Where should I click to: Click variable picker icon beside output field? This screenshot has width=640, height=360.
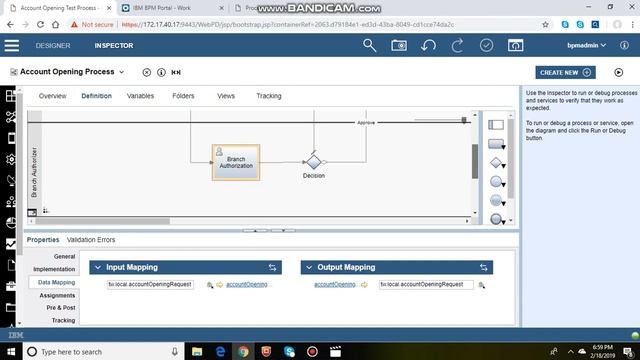(482, 285)
